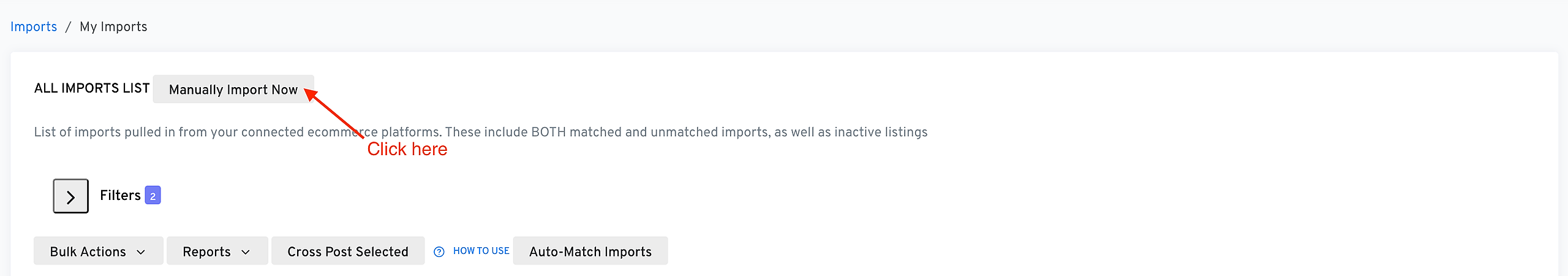Open the Reports dropdown menu
1568x276 pixels.
pos(217,251)
